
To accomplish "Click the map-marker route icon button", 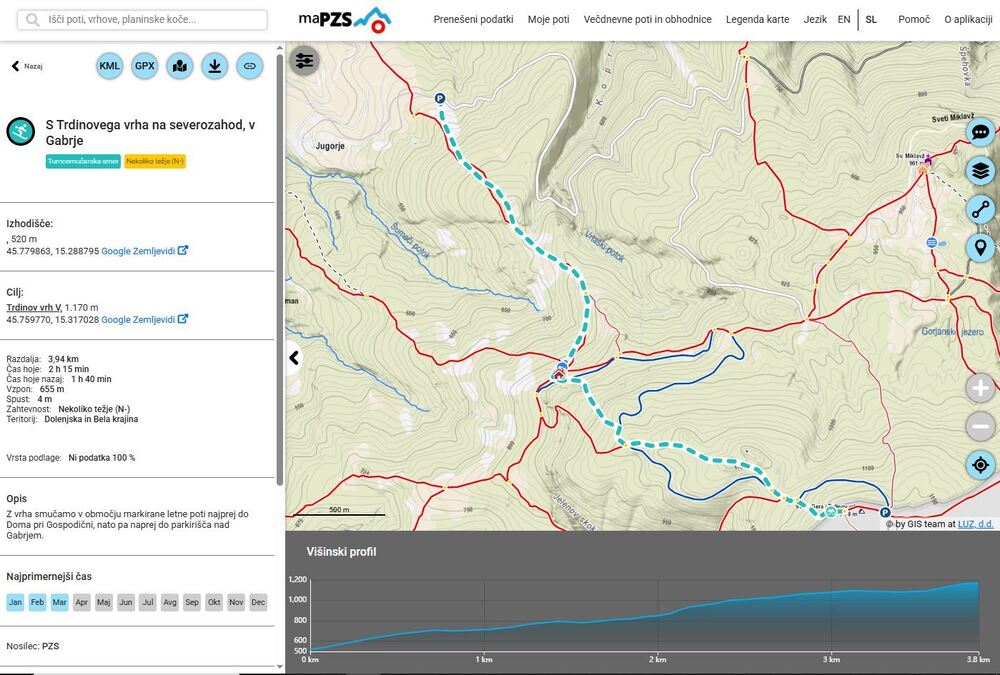I will pyautogui.click(x=180, y=66).
